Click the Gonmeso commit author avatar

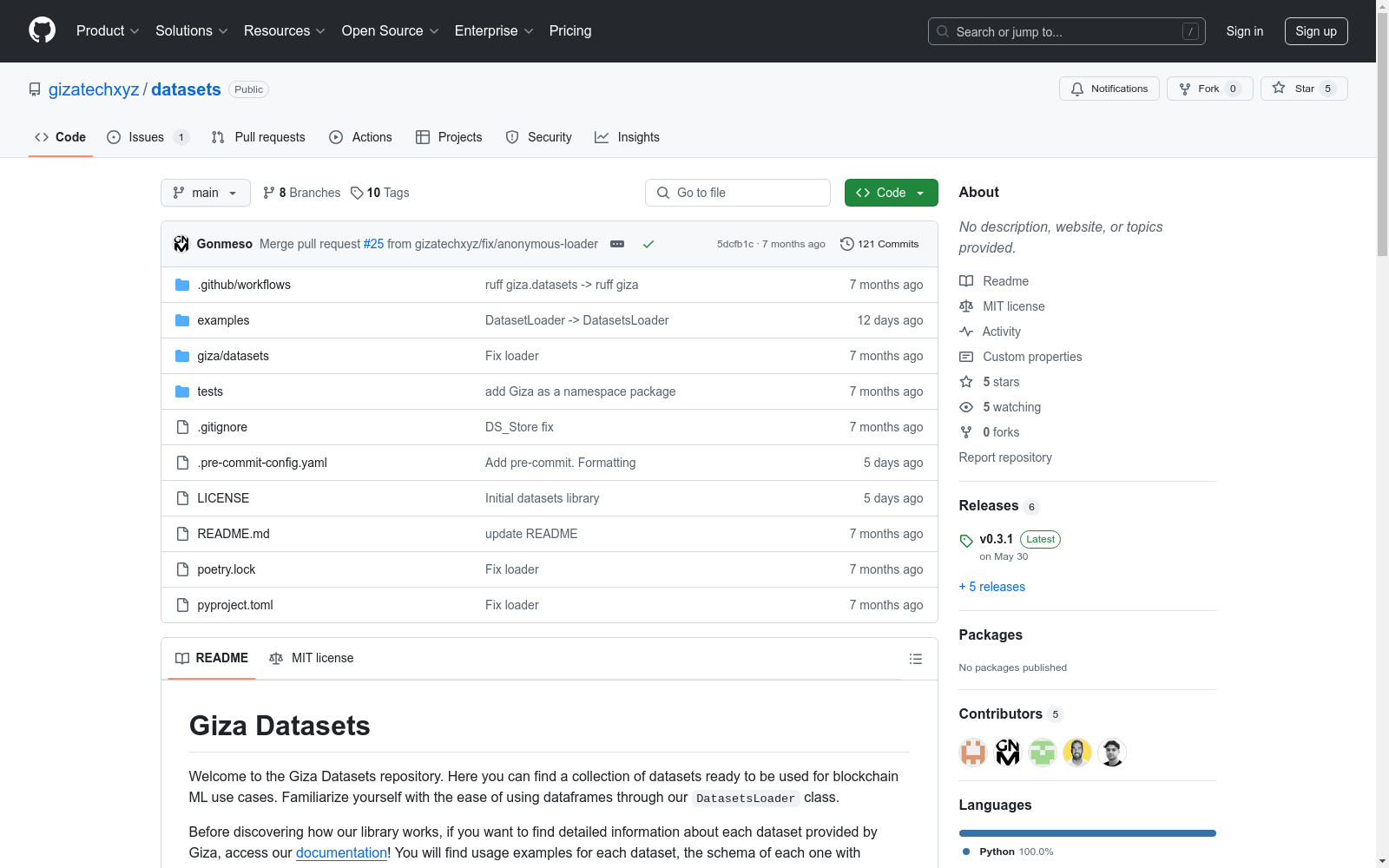click(x=181, y=244)
